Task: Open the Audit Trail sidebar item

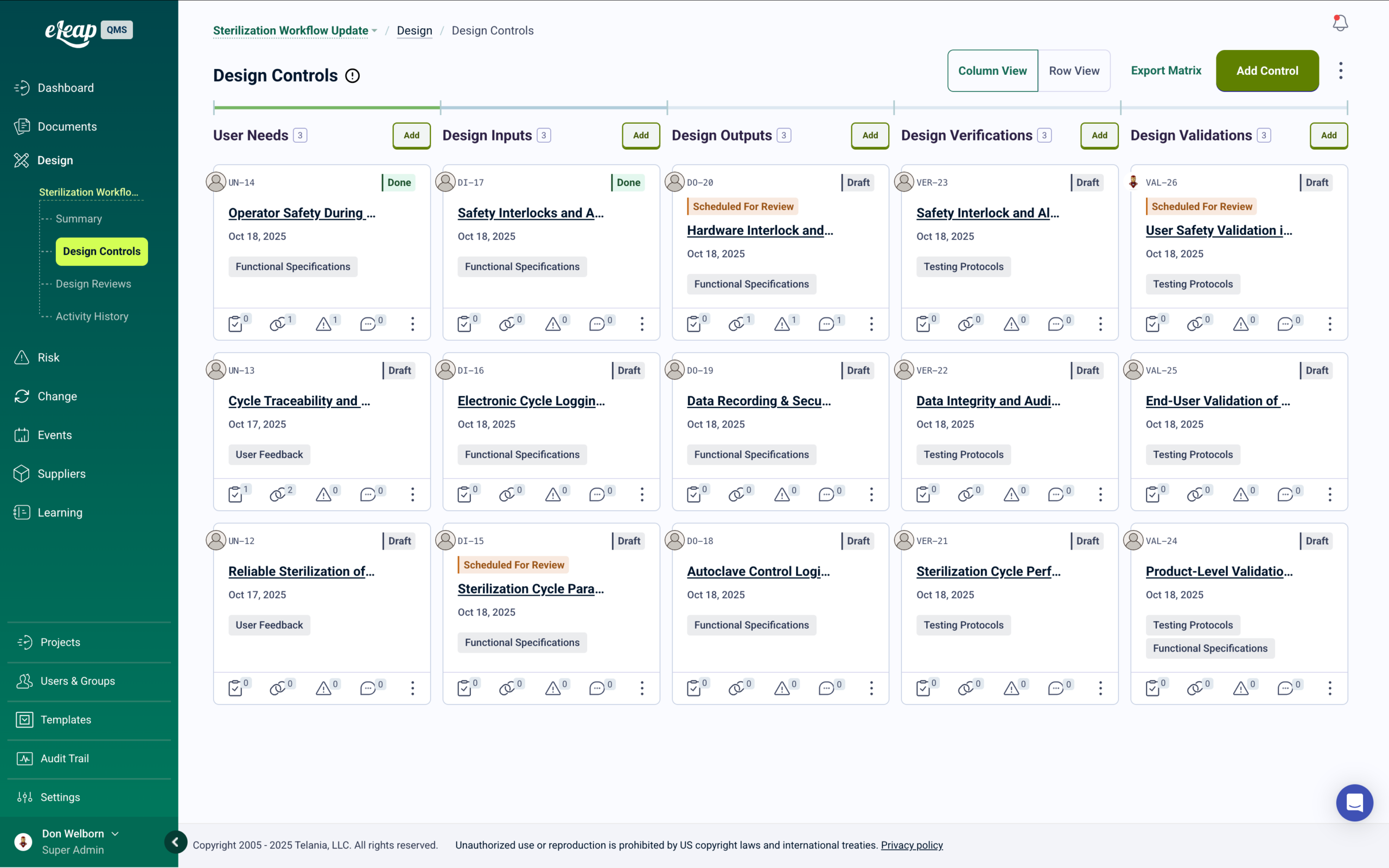Action: [x=64, y=758]
